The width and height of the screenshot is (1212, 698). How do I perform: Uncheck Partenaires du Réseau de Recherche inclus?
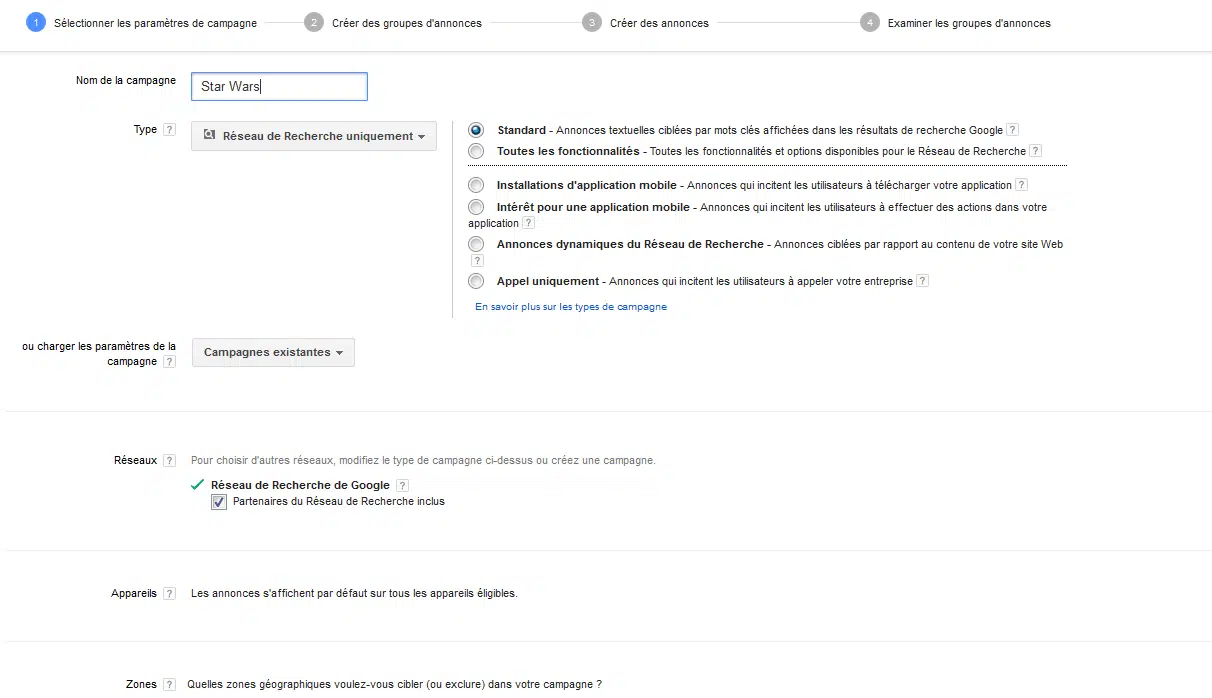tap(219, 502)
